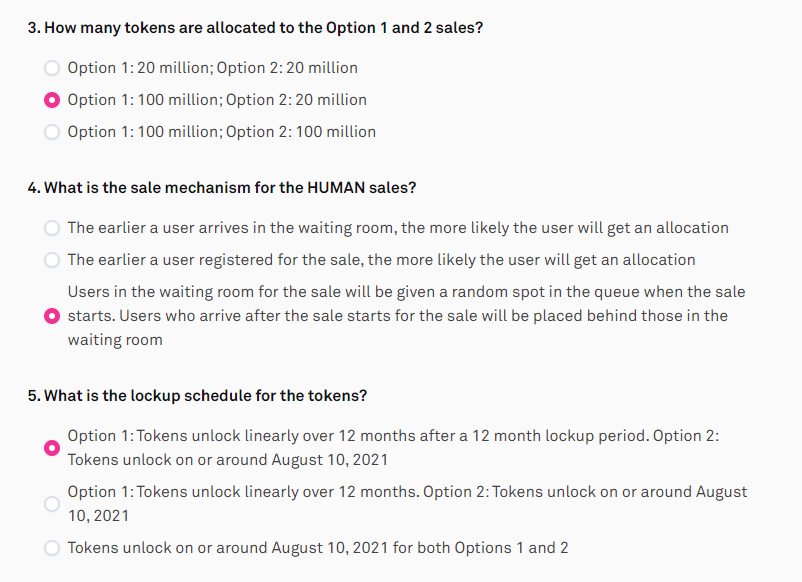The width and height of the screenshot is (802, 582).
Task: Click label text 'The earlier a user registered for the sale'
Action: pos(215,260)
